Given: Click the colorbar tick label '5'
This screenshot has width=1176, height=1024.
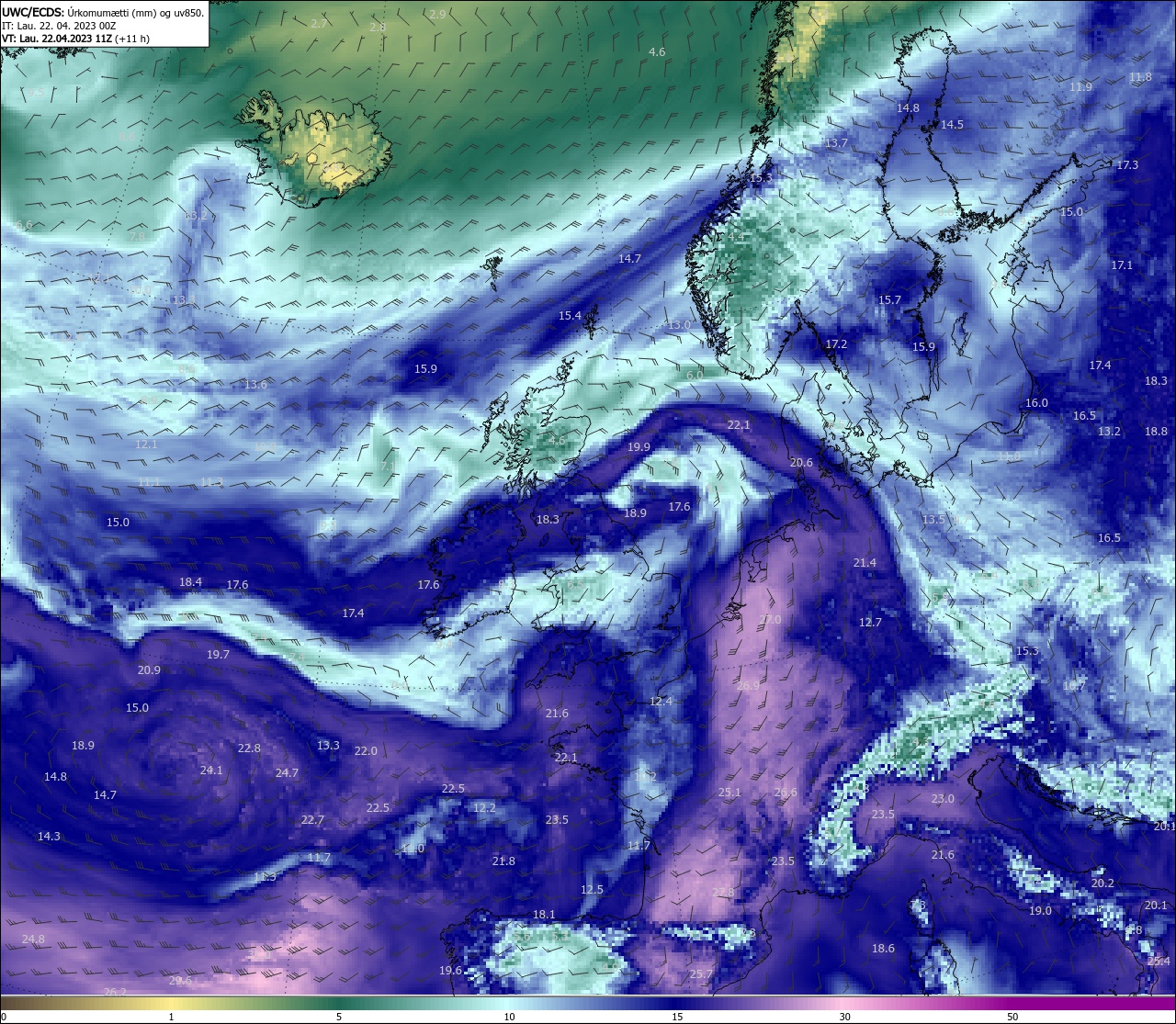Looking at the screenshot, I should (x=339, y=1017).
